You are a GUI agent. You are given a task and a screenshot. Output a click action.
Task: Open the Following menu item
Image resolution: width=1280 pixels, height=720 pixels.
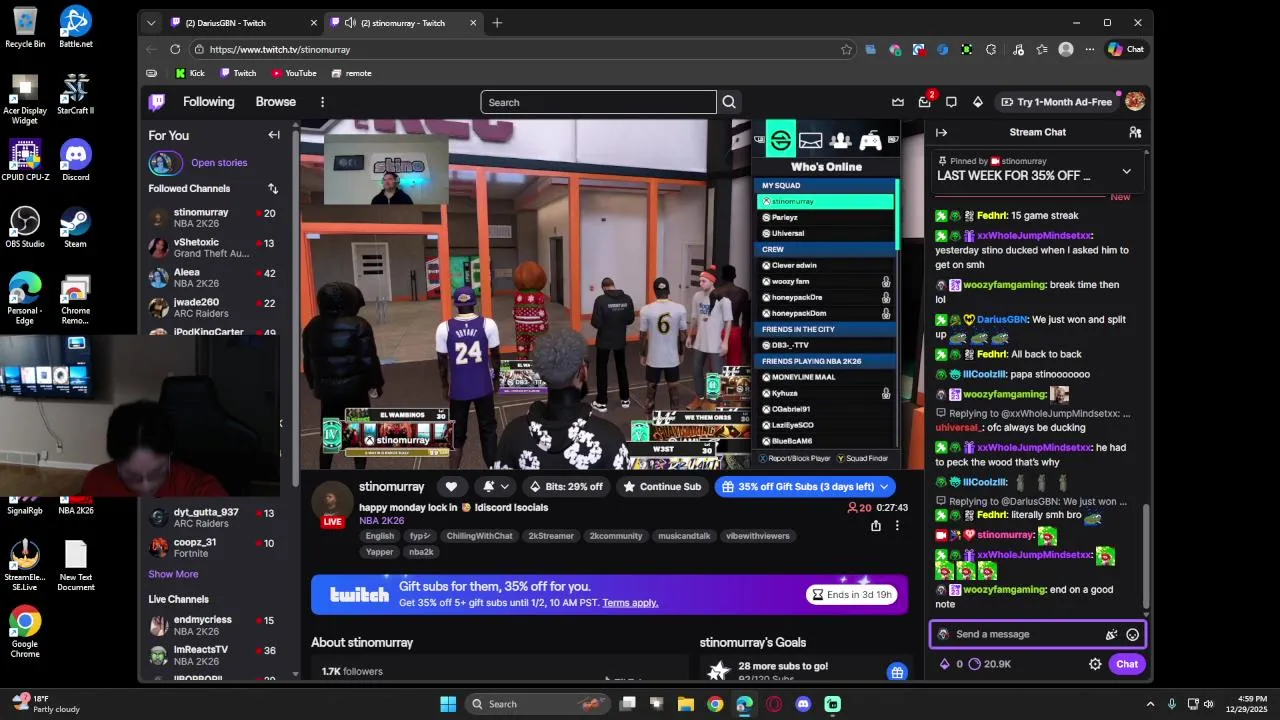pyautogui.click(x=208, y=102)
